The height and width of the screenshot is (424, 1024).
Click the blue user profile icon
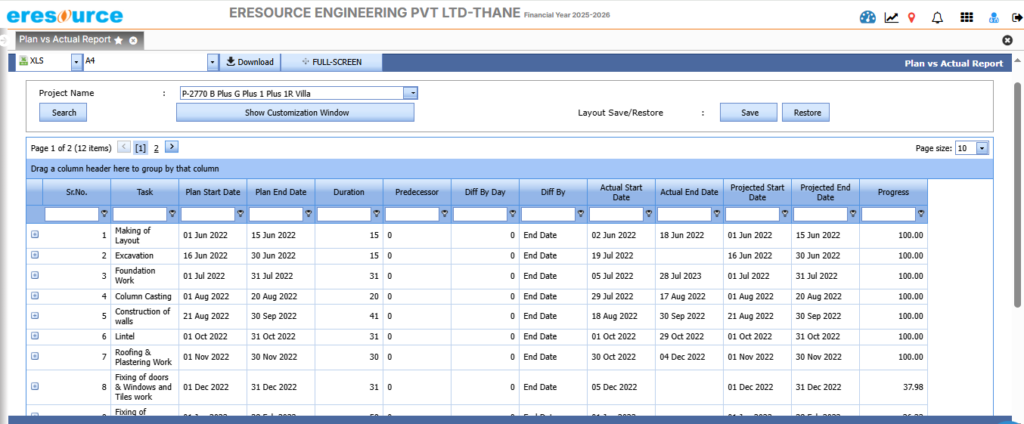click(x=992, y=17)
